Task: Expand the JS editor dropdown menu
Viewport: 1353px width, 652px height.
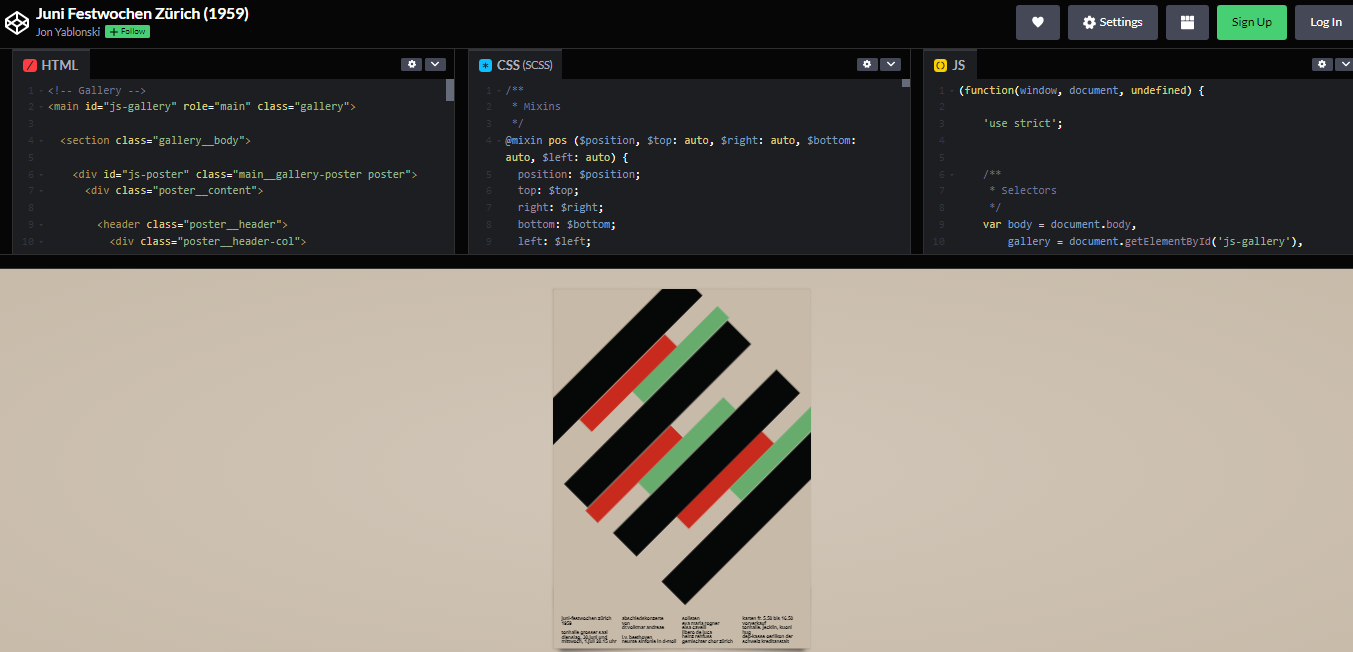Action: click(x=1345, y=64)
